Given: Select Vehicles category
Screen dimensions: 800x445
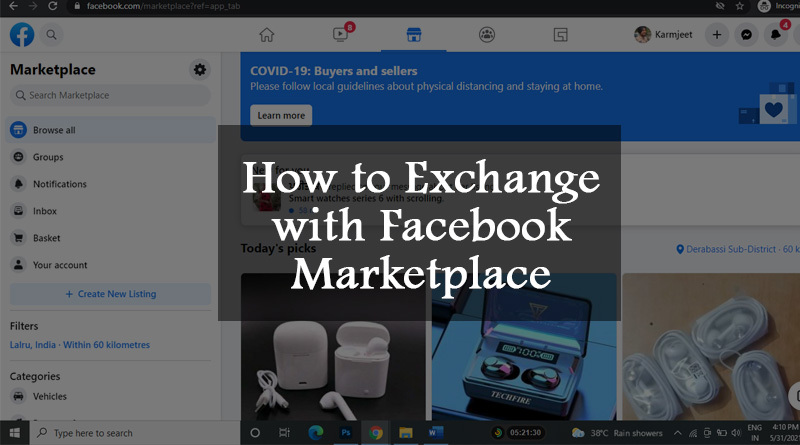Looking at the screenshot, I should click(x=110, y=397).
